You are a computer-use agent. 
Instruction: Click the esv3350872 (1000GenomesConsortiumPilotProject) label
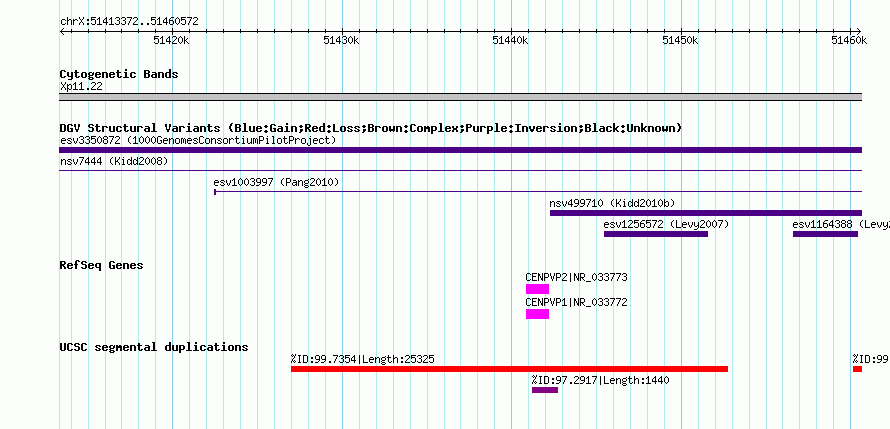tap(198, 140)
